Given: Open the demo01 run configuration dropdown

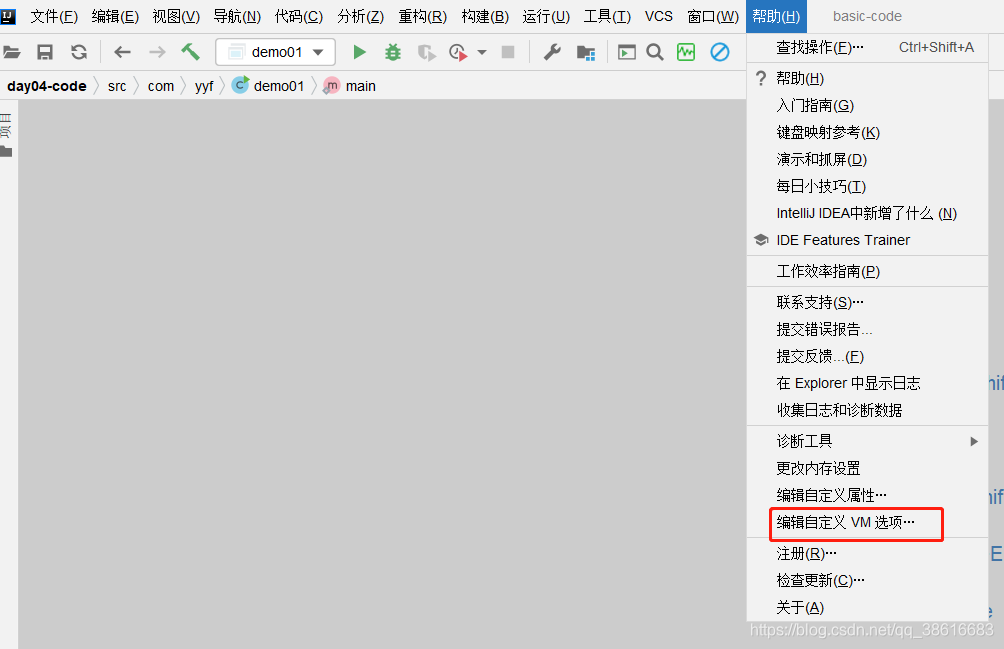Looking at the screenshot, I should (275, 52).
